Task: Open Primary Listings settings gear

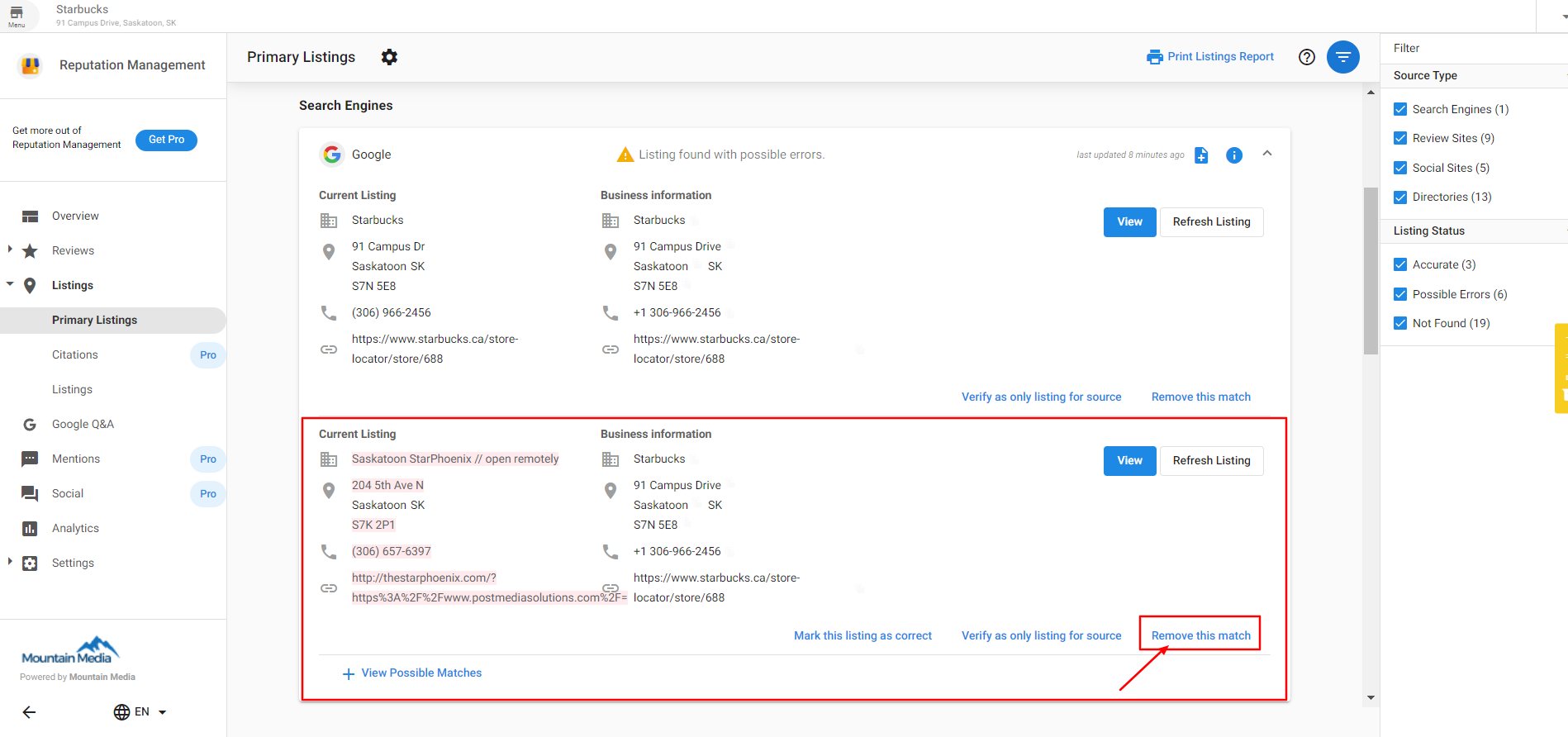Action: click(389, 57)
